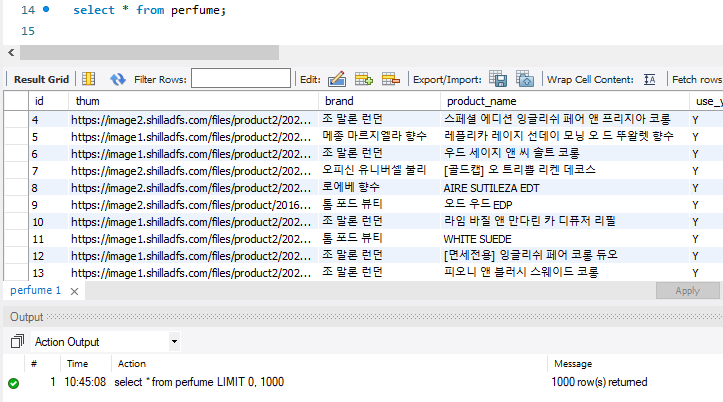Open the Action Output dropdown
Viewport: 723px width, 402px height.
click(174, 342)
